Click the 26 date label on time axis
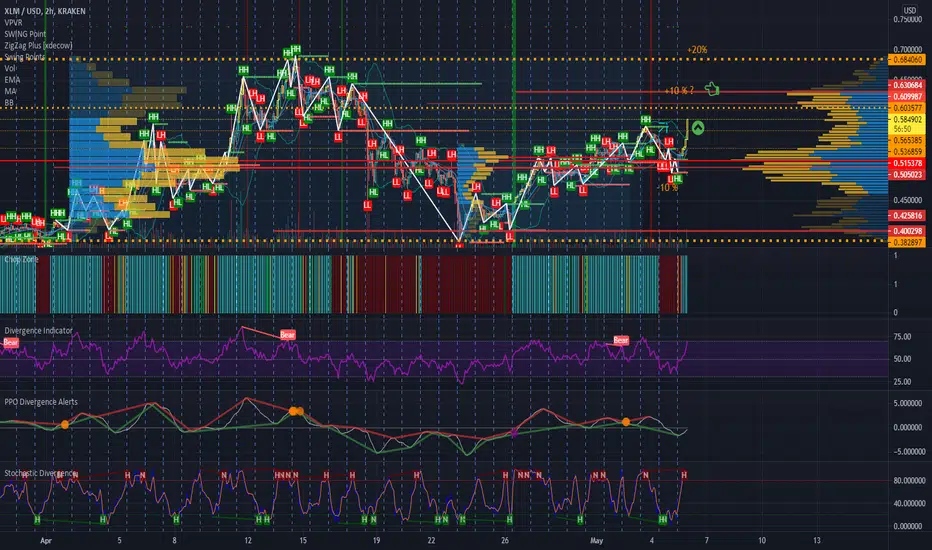The width and height of the screenshot is (932, 550). pos(505,540)
